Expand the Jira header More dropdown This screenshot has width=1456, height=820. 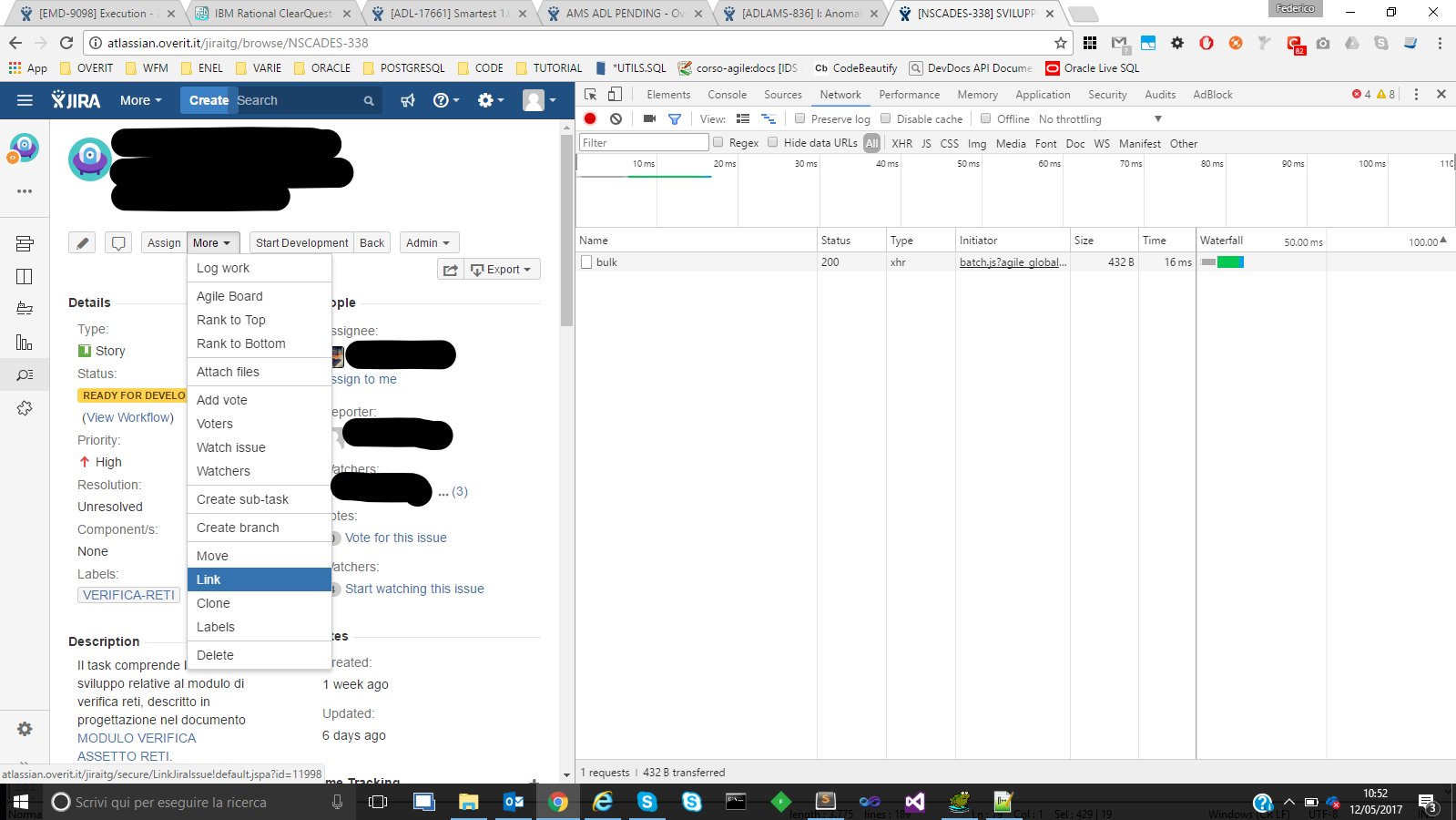tap(140, 100)
